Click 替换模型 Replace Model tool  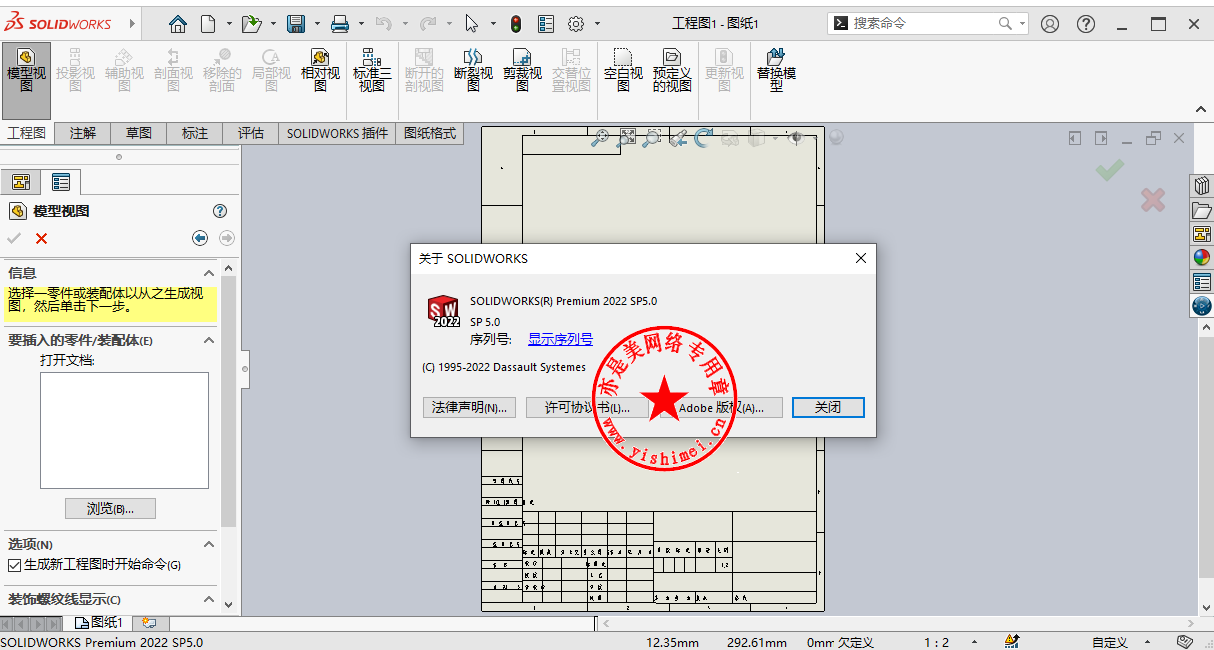point(776,70)
